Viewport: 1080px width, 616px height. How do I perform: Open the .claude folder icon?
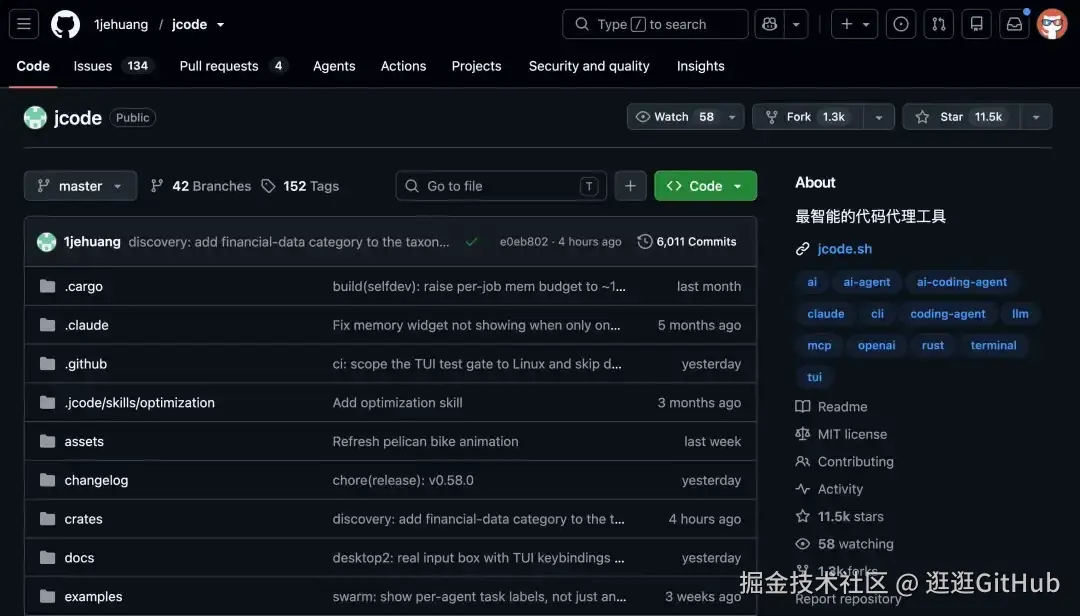point(48,325)
